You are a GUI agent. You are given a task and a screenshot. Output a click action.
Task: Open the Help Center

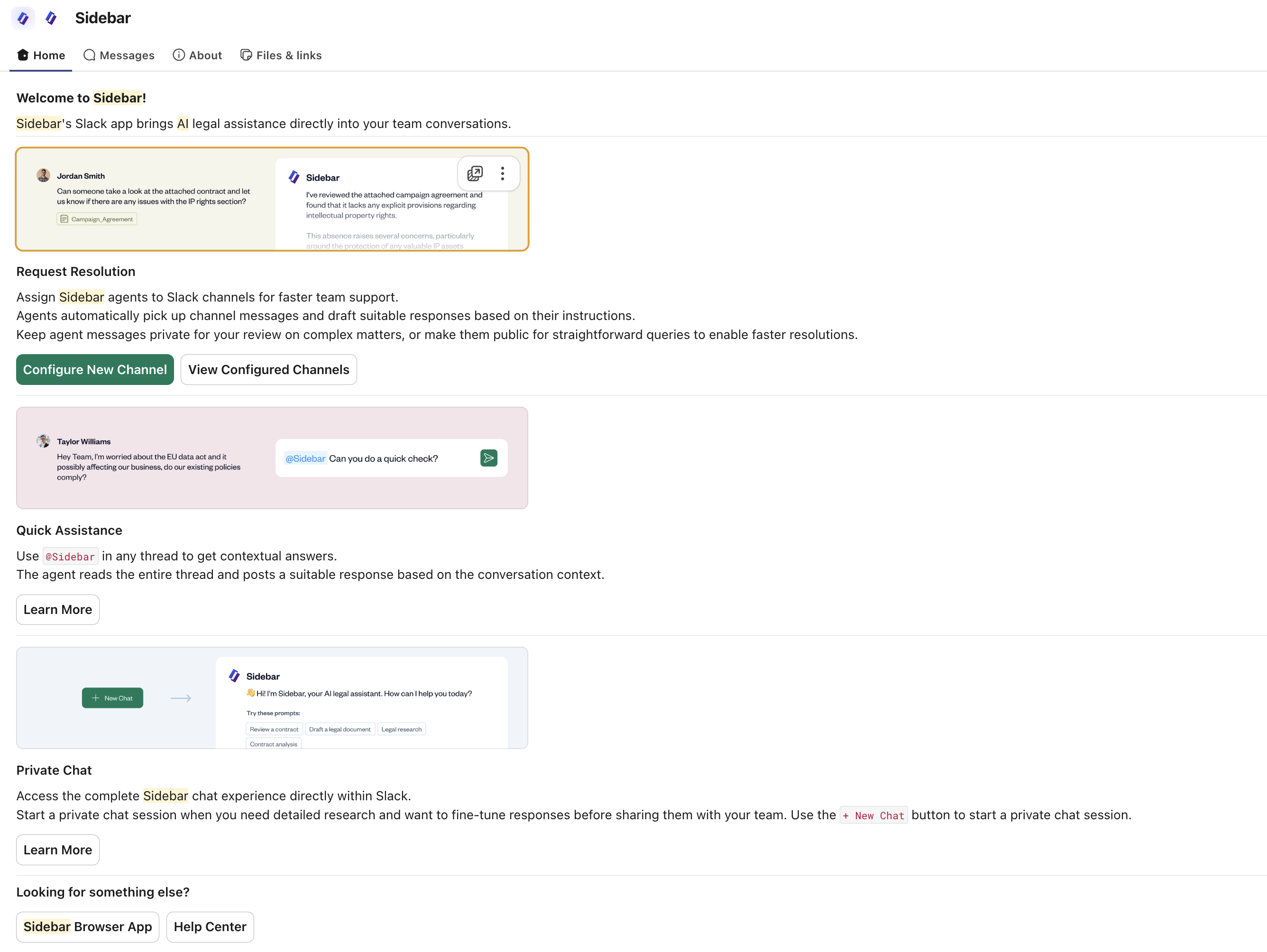click(x=210, y=927)
